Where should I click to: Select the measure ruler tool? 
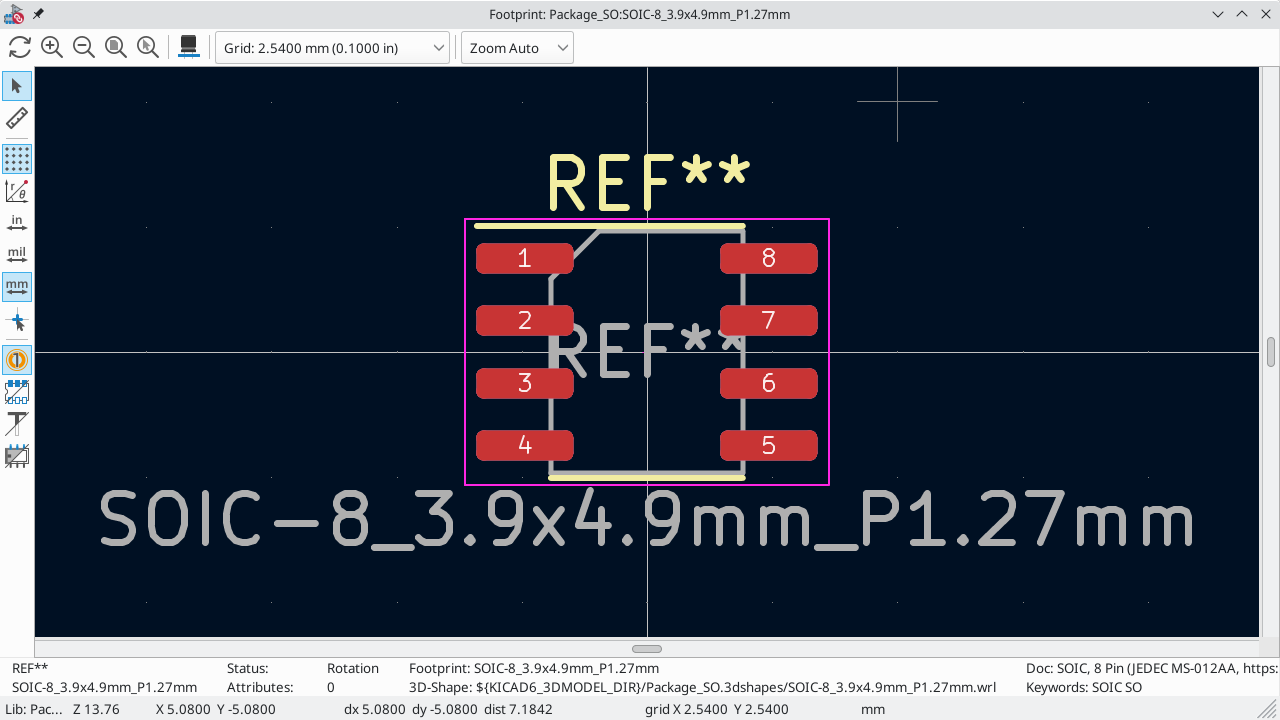17,119
